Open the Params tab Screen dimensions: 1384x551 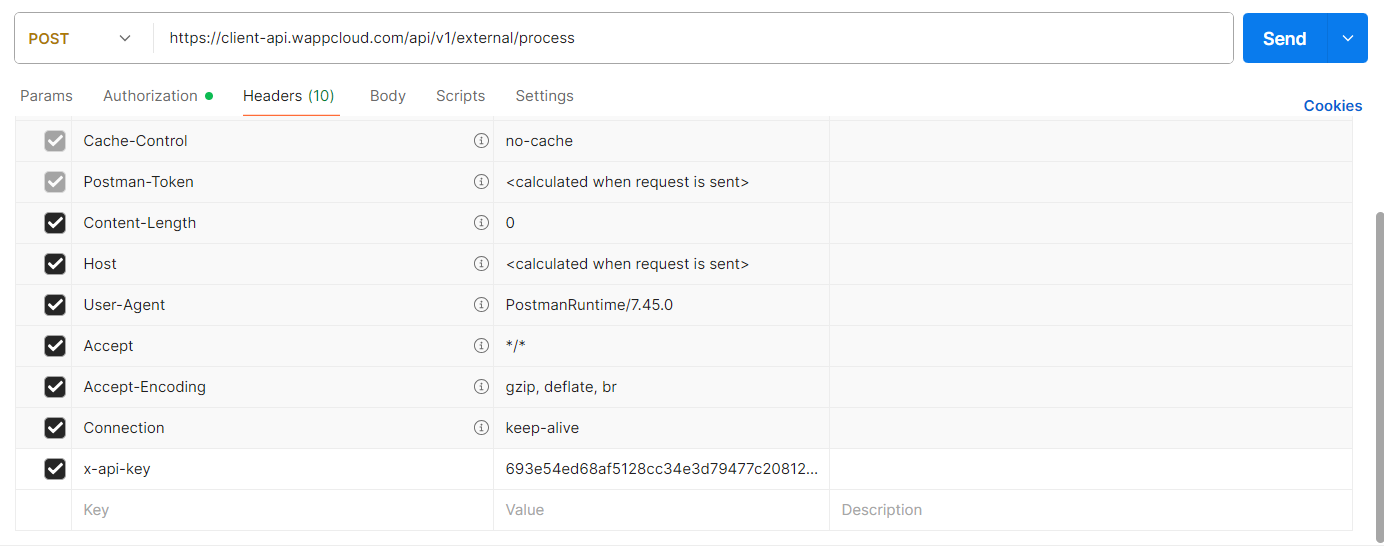tap(46, 96)
